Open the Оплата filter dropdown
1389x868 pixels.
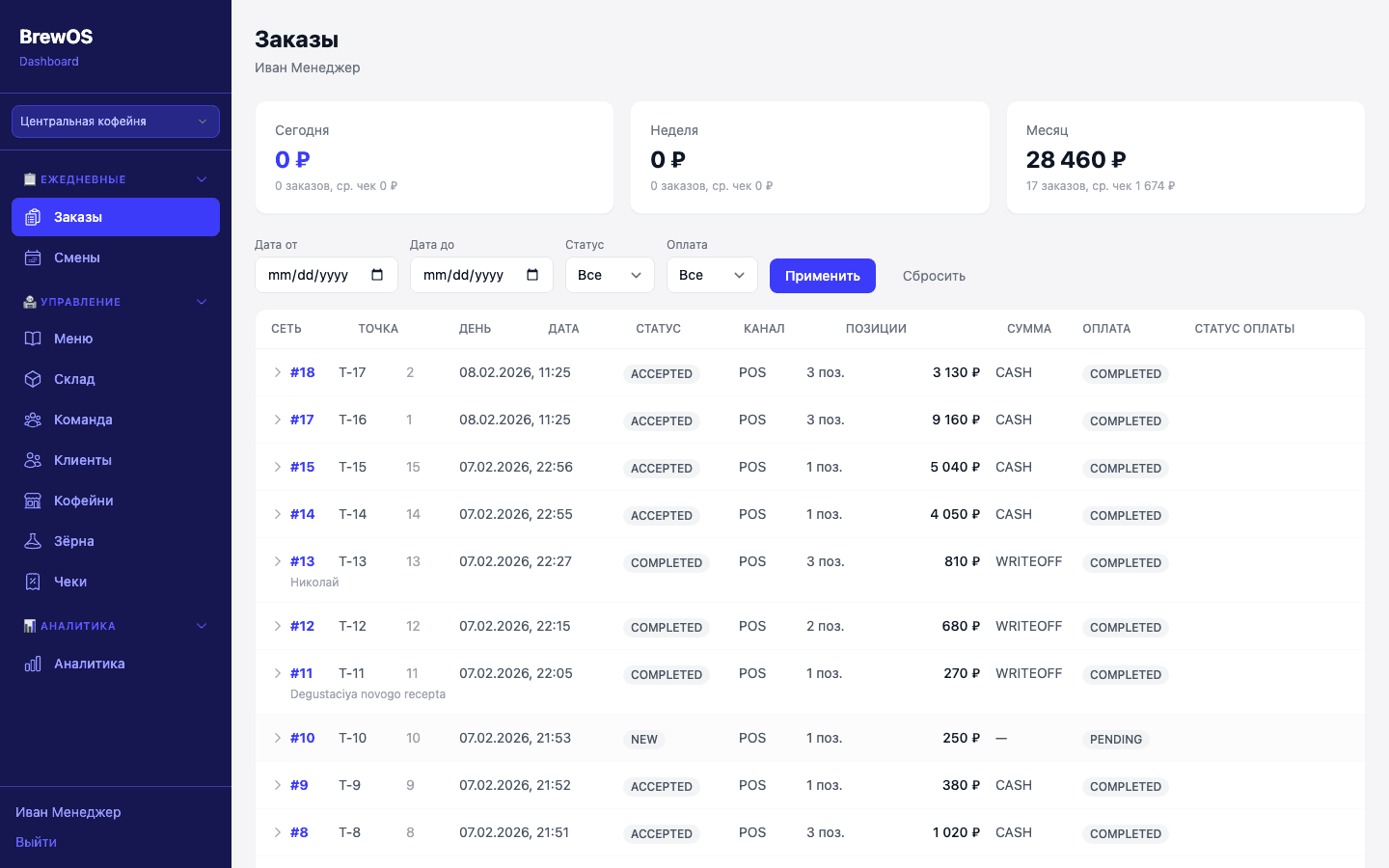[712, 275]
